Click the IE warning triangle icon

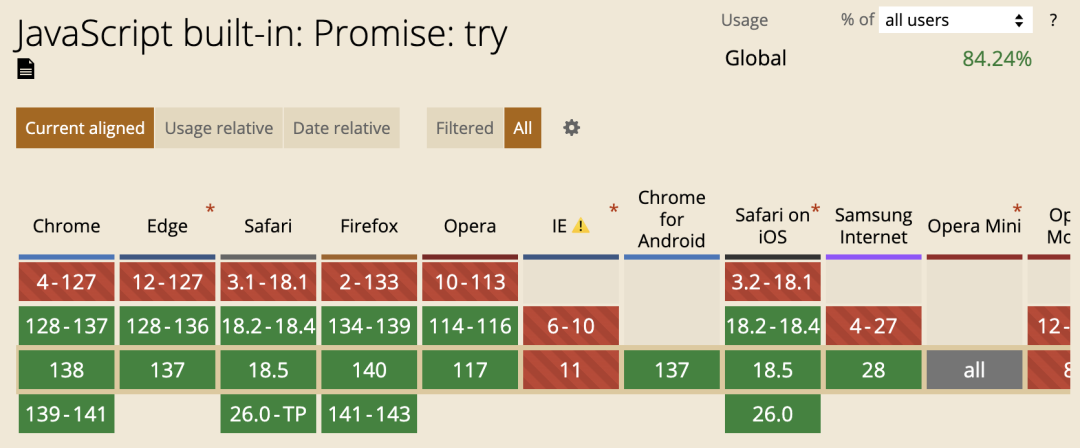pos(581,225)
